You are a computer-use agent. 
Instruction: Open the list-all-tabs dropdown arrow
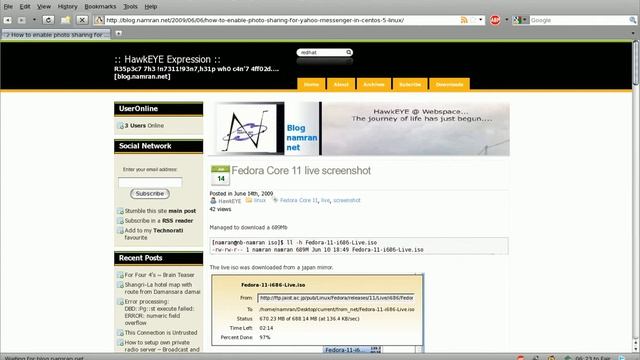pyautogui.click(x=633, y=34)
